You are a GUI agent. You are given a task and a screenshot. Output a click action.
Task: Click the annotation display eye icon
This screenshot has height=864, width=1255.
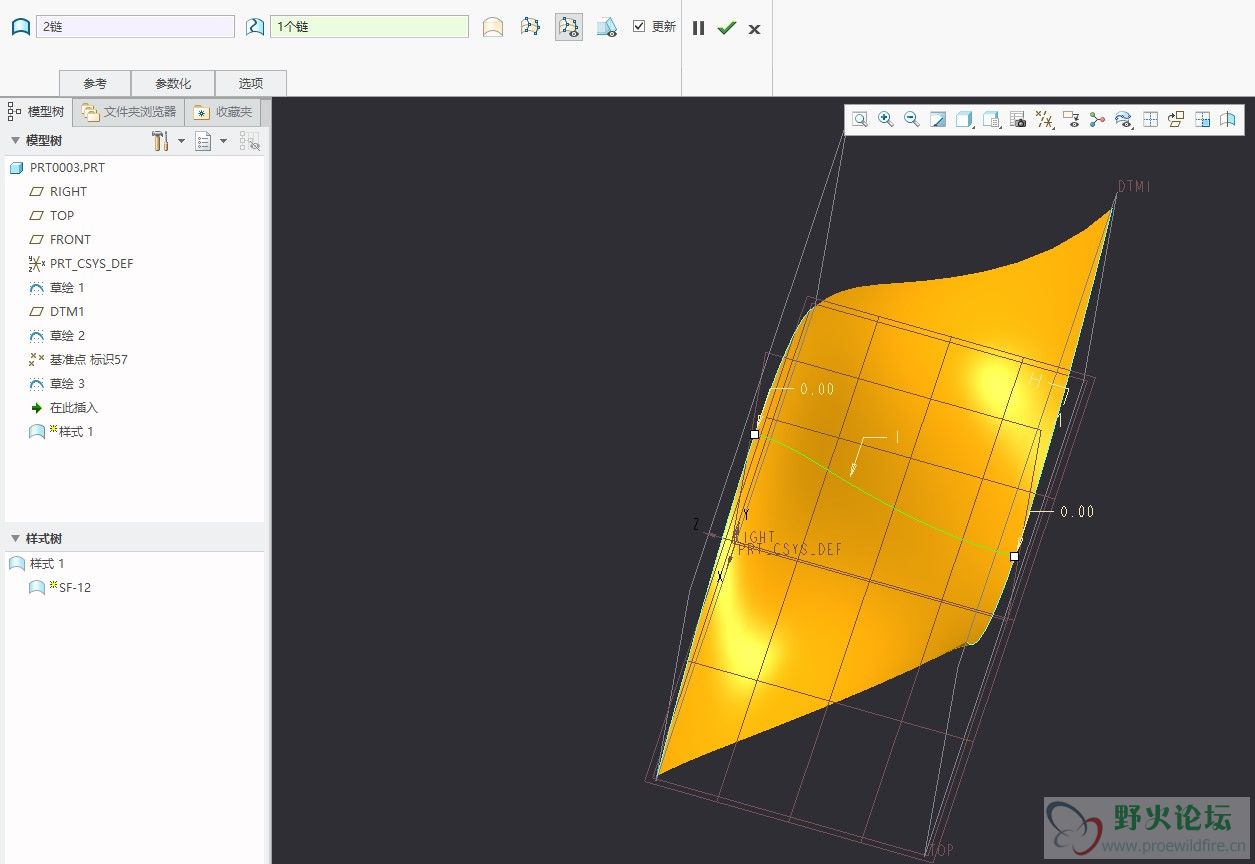1071,119
